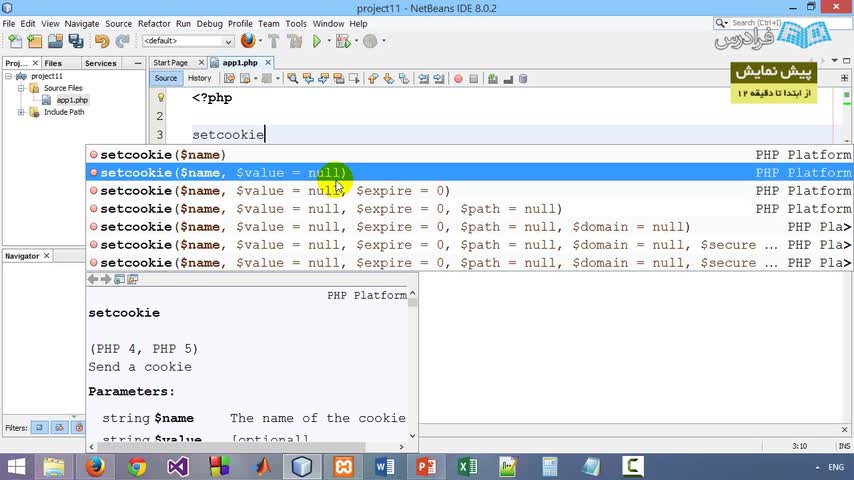Click the Find Selection magnifier icon
The image size is (854, 480).
[292, 79]
